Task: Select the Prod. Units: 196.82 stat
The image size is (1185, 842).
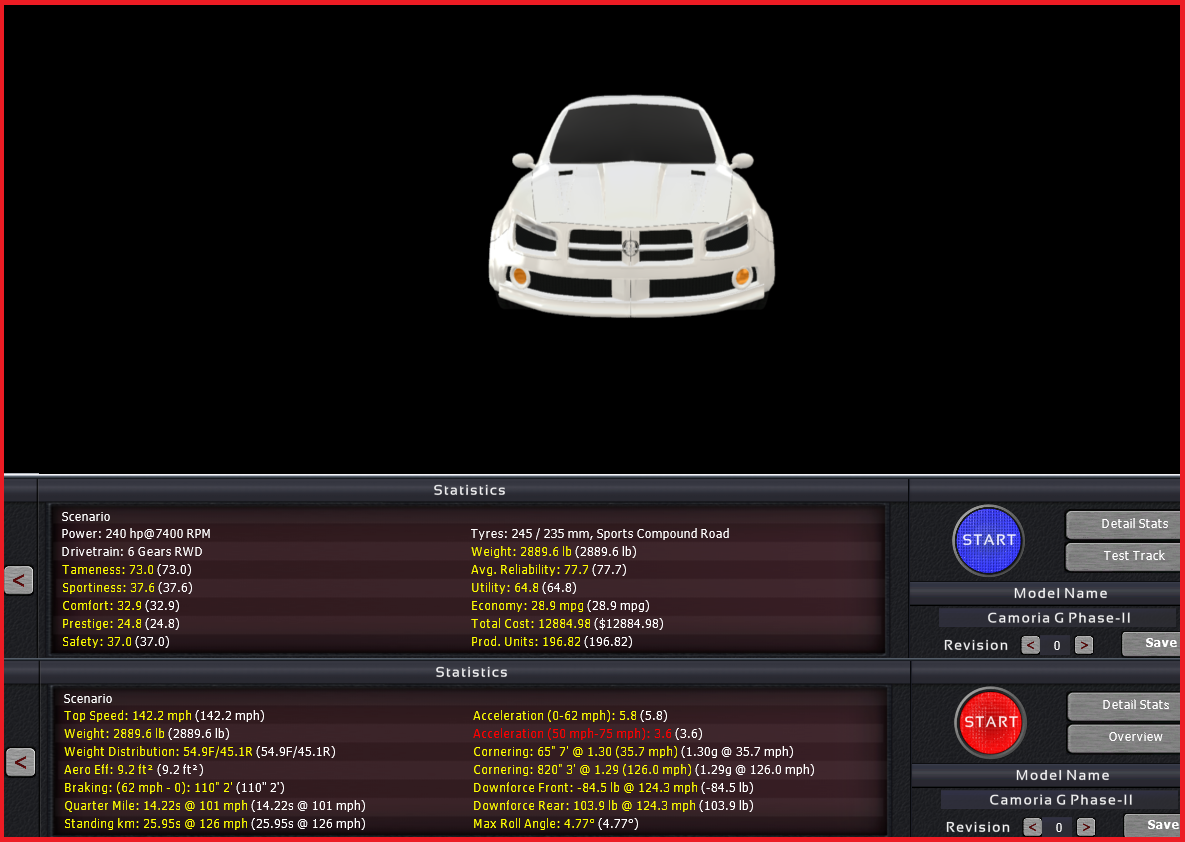Action: pyautogui.click(x=552, y=642)
